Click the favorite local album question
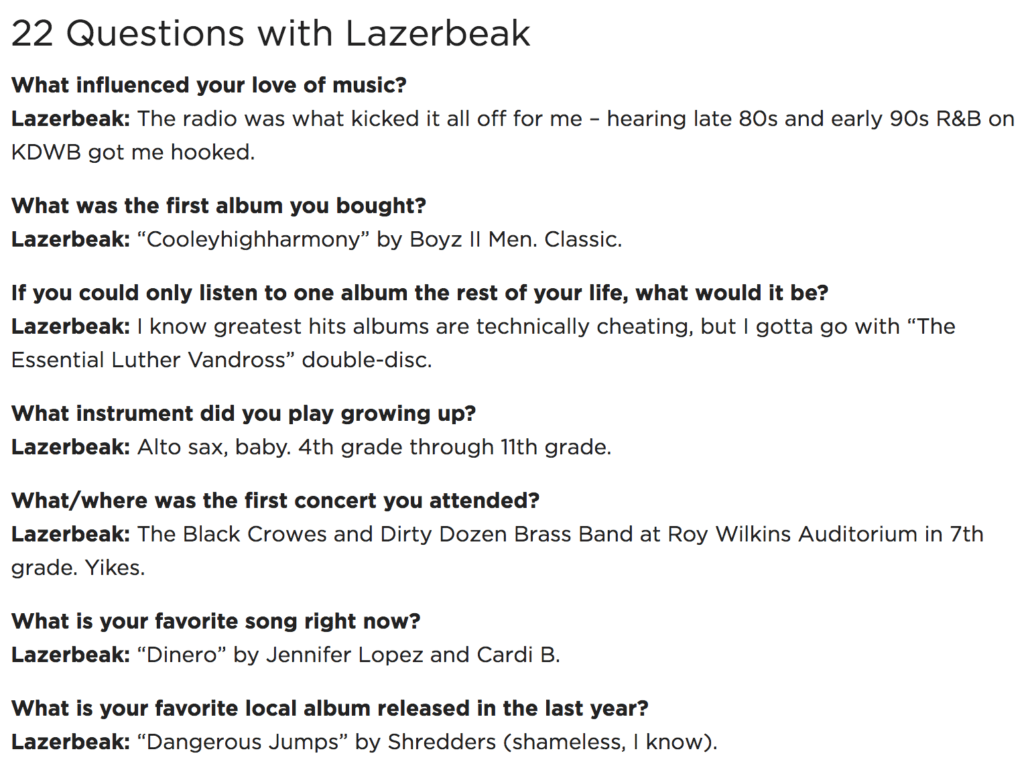This screenshot has height=776, width=1024. (x=330, y=709)
